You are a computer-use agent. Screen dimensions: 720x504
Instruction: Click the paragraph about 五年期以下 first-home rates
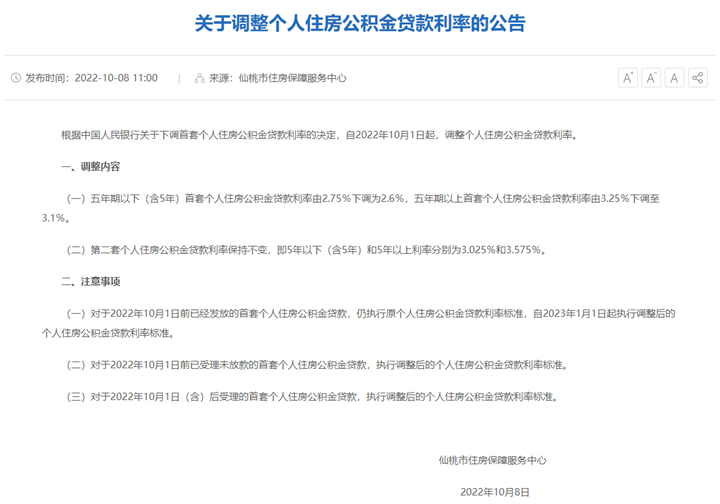click(370, 198)
